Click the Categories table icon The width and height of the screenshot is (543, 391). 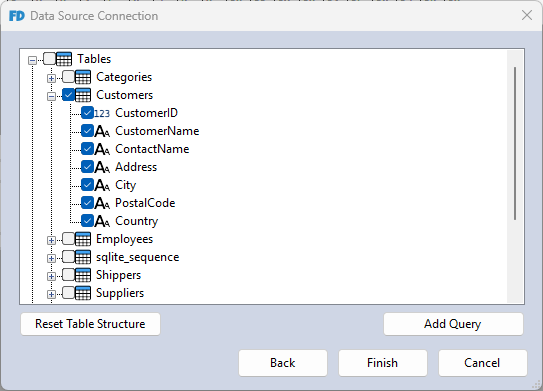click(83, 77)
